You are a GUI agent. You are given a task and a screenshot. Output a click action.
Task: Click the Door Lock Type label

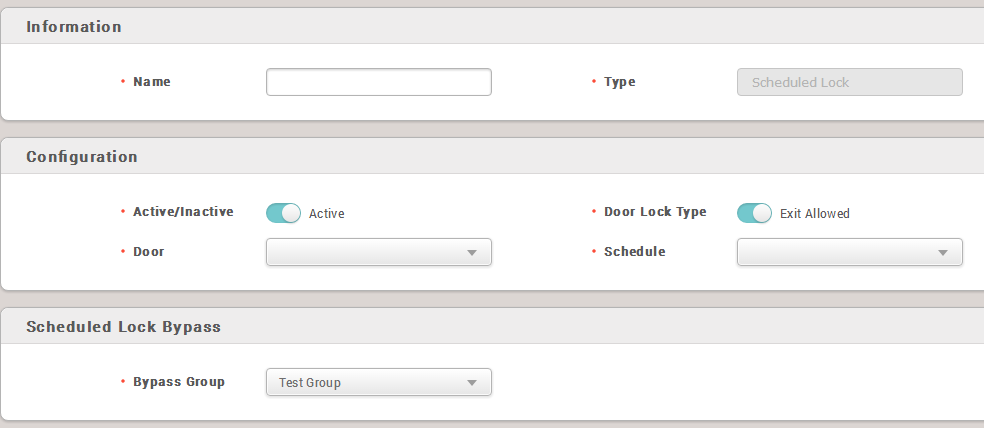655,212
